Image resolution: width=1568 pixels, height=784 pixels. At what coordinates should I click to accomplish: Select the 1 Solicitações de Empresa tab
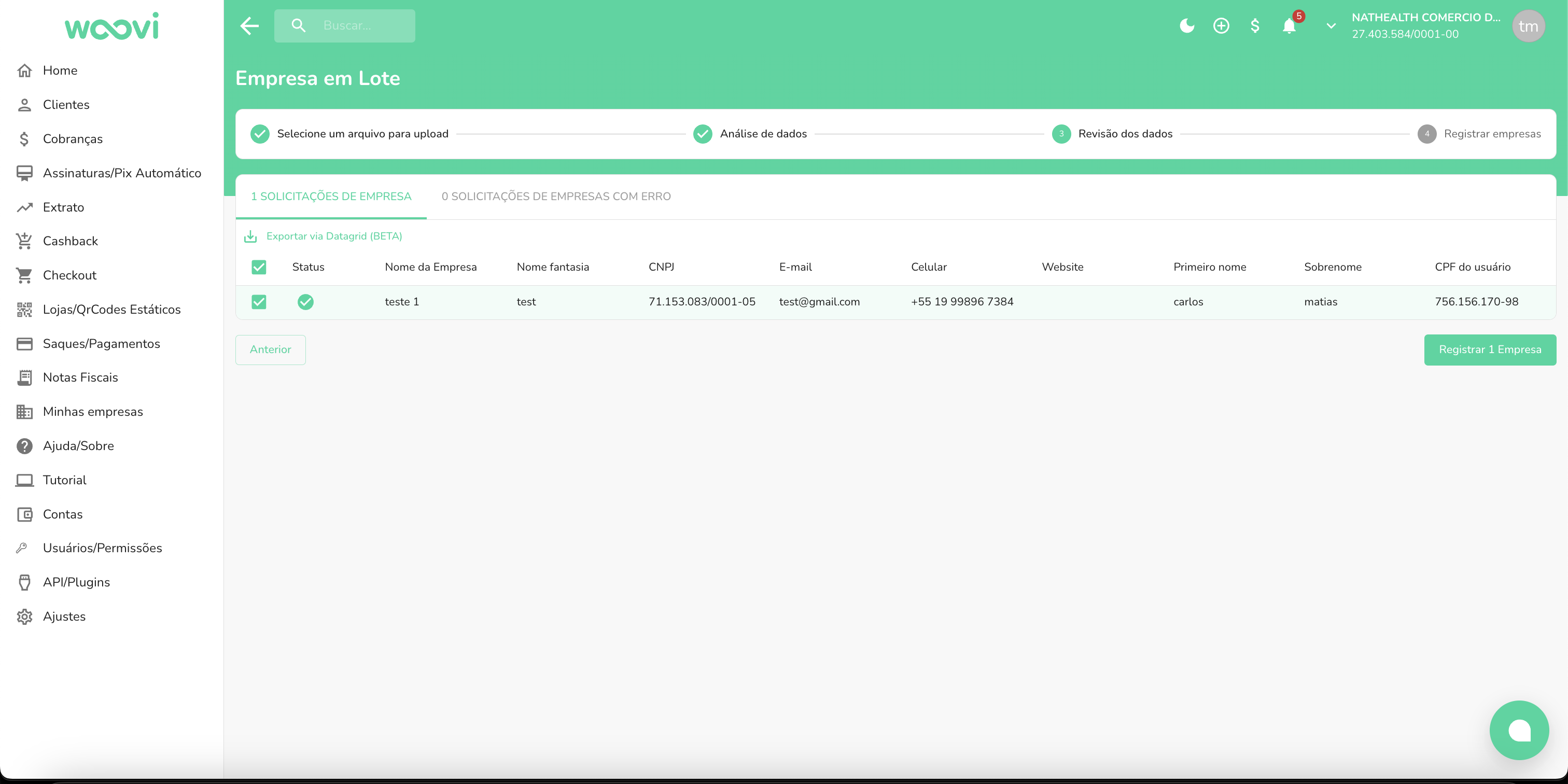[331, 196]
